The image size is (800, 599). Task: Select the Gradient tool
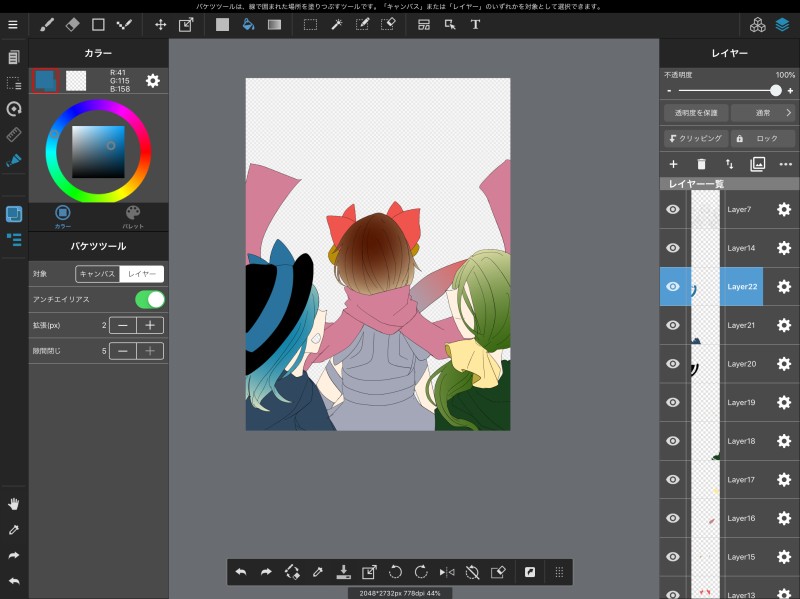point(273,24)
